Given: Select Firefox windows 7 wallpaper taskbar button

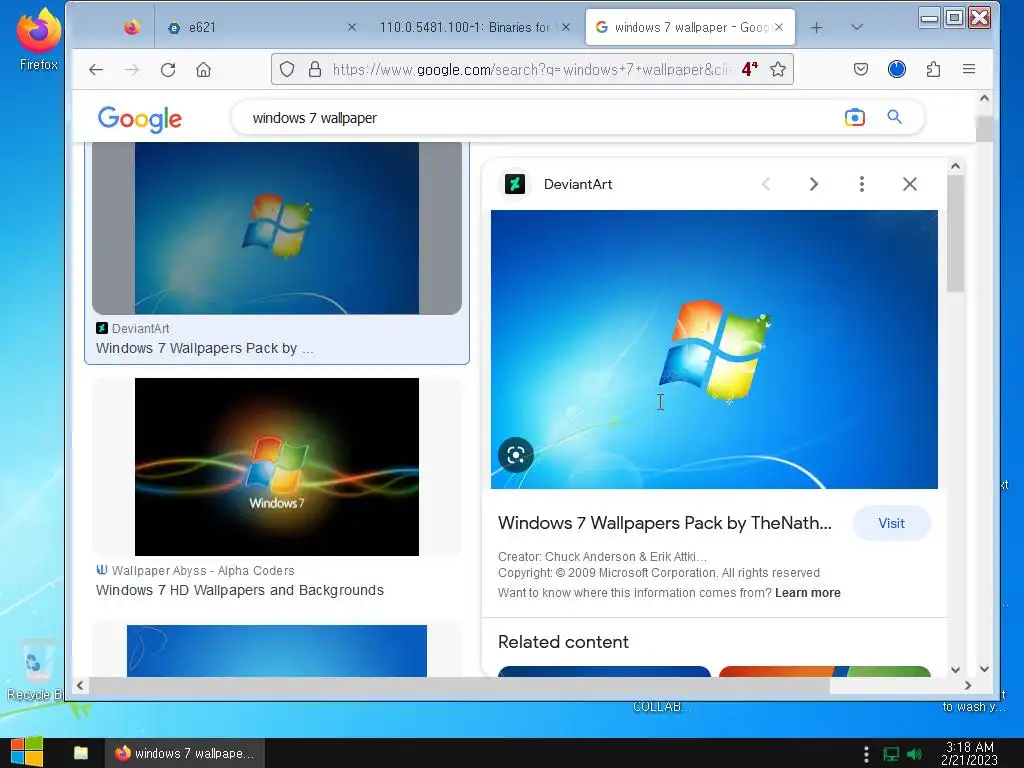Looking at the screenshot, I should [x=185, y=753].
